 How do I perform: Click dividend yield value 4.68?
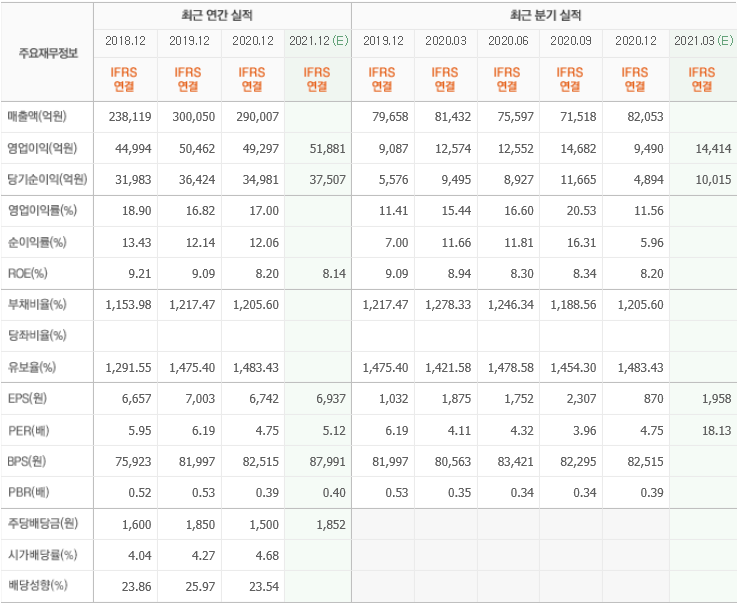tap(267, 556)
